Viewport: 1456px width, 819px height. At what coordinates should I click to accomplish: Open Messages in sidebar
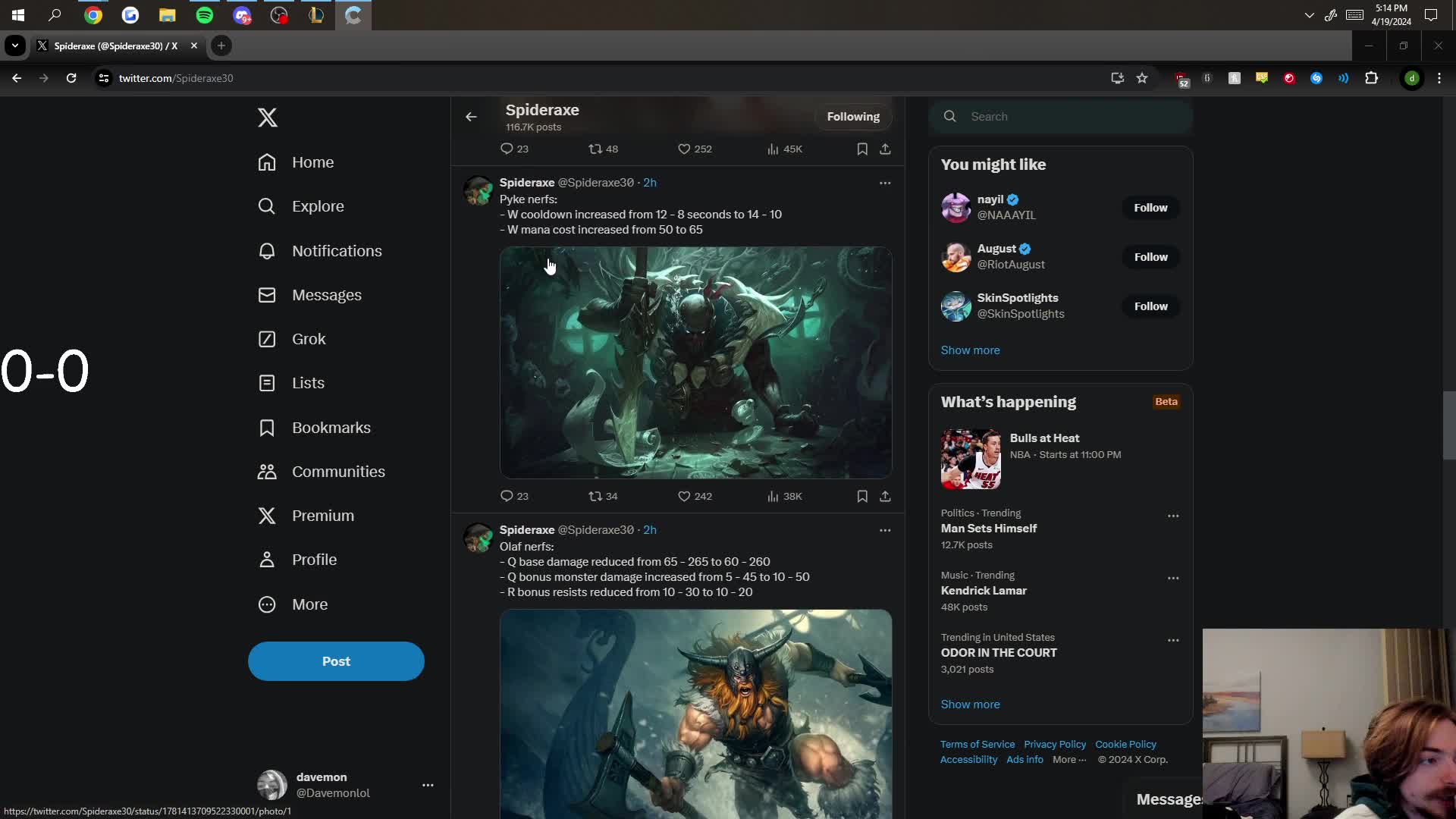click(309, 295)
